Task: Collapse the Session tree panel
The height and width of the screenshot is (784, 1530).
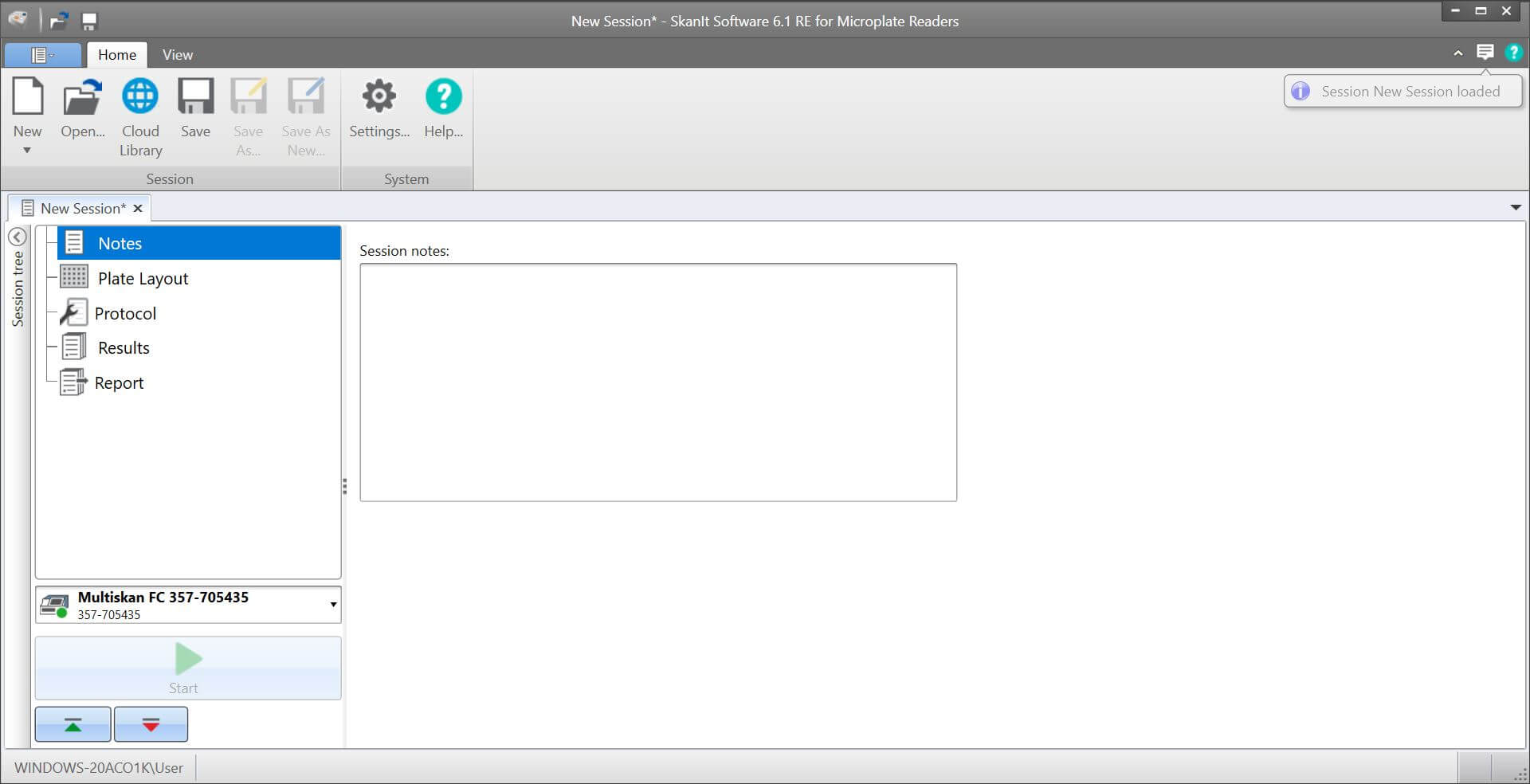Action: tap(18, 237)
